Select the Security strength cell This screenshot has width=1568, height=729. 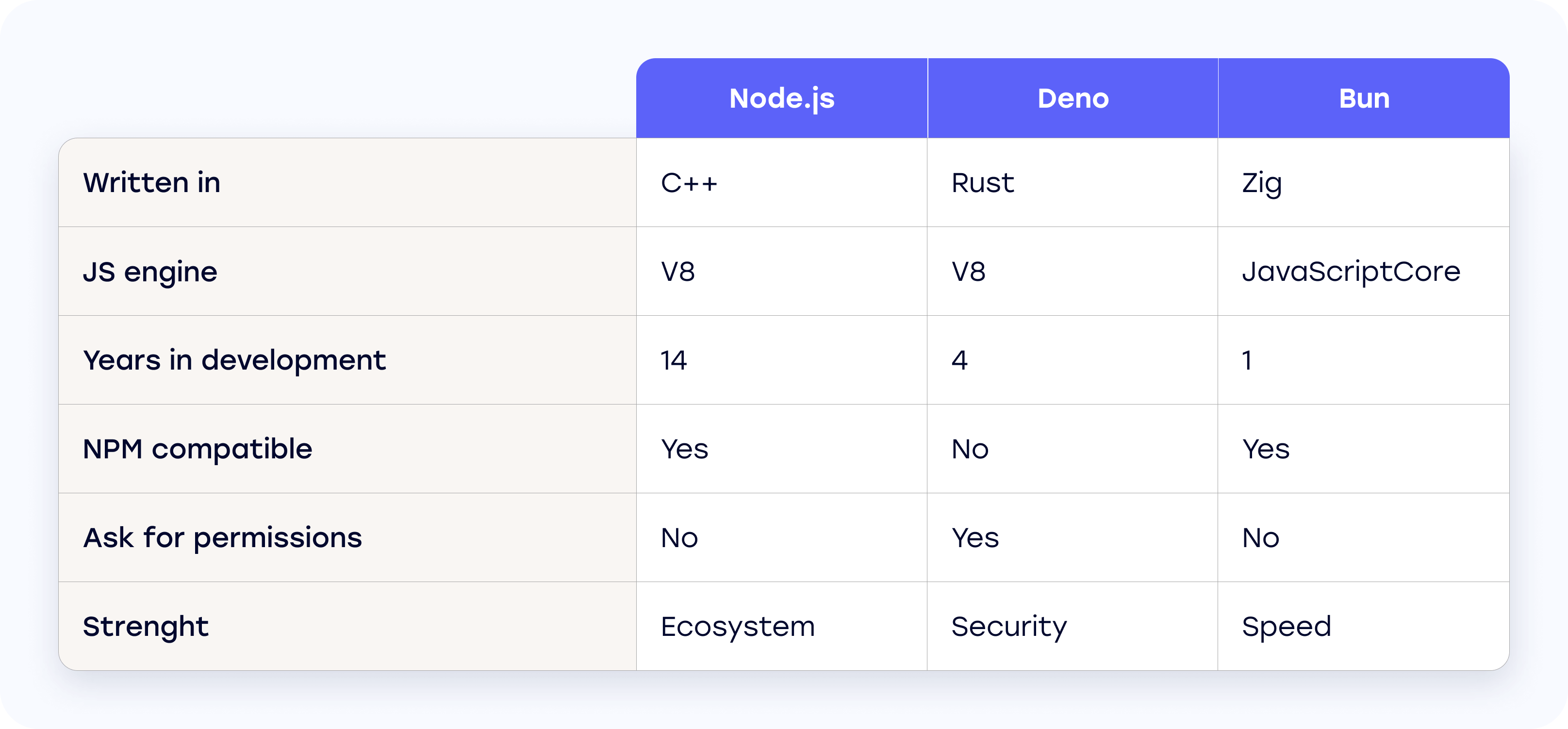1008,626
